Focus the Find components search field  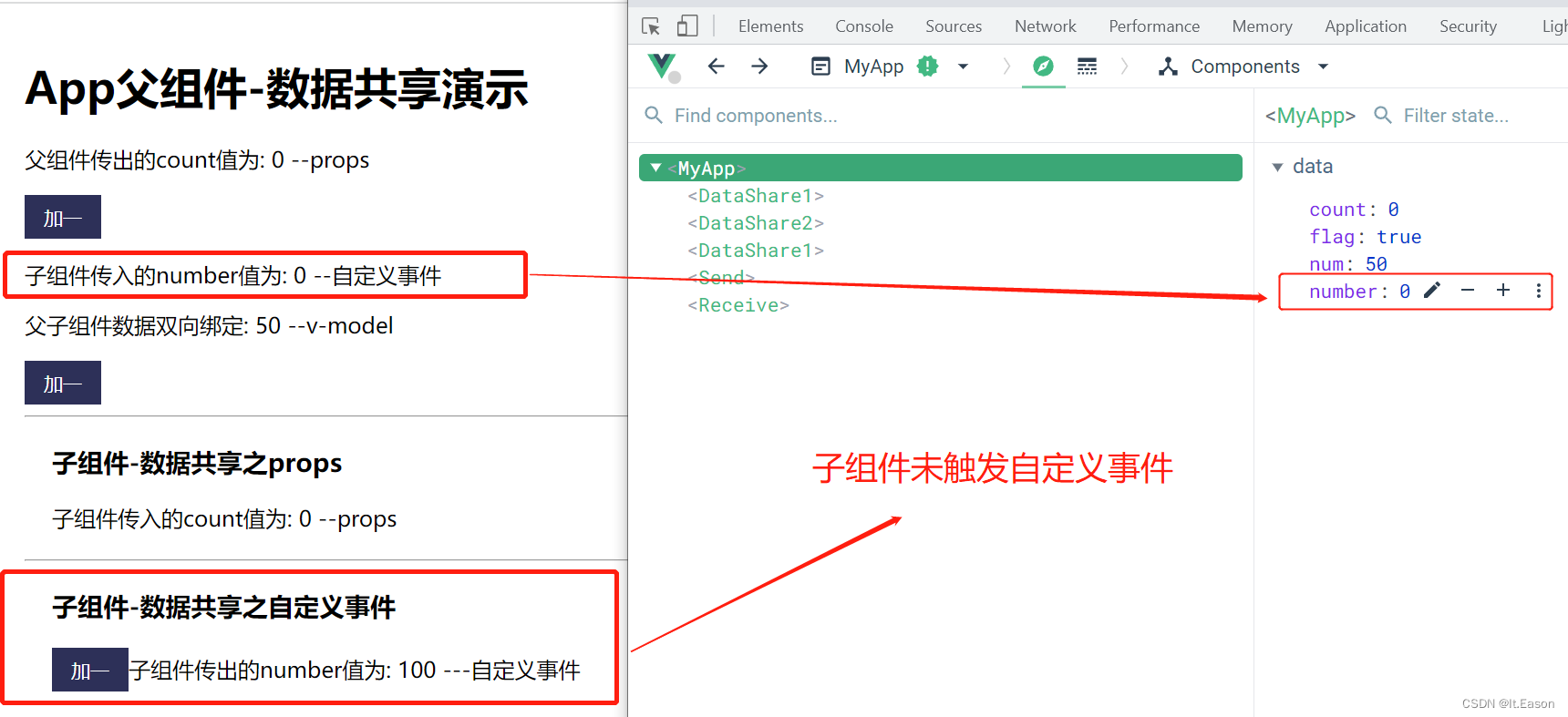[948, 116]
